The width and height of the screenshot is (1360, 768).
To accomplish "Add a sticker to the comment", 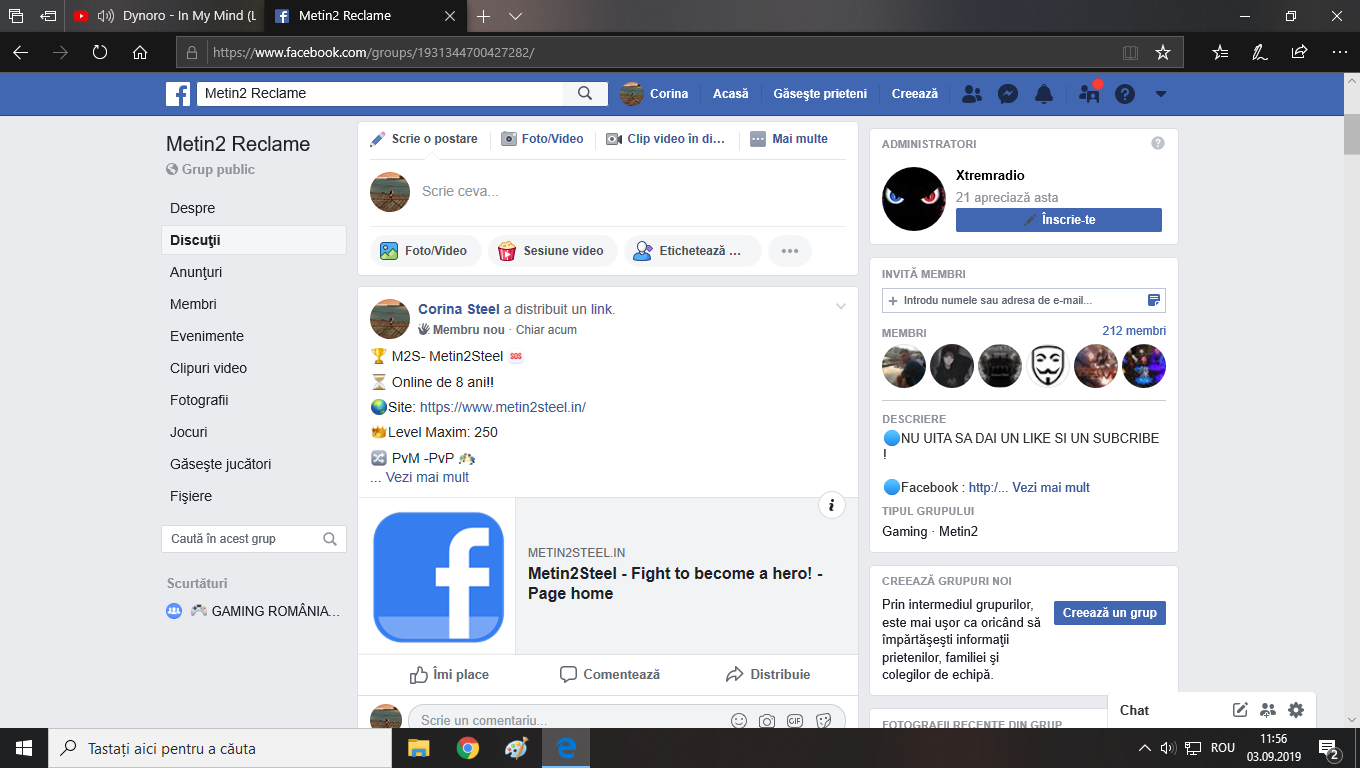I will pos(824,720).
